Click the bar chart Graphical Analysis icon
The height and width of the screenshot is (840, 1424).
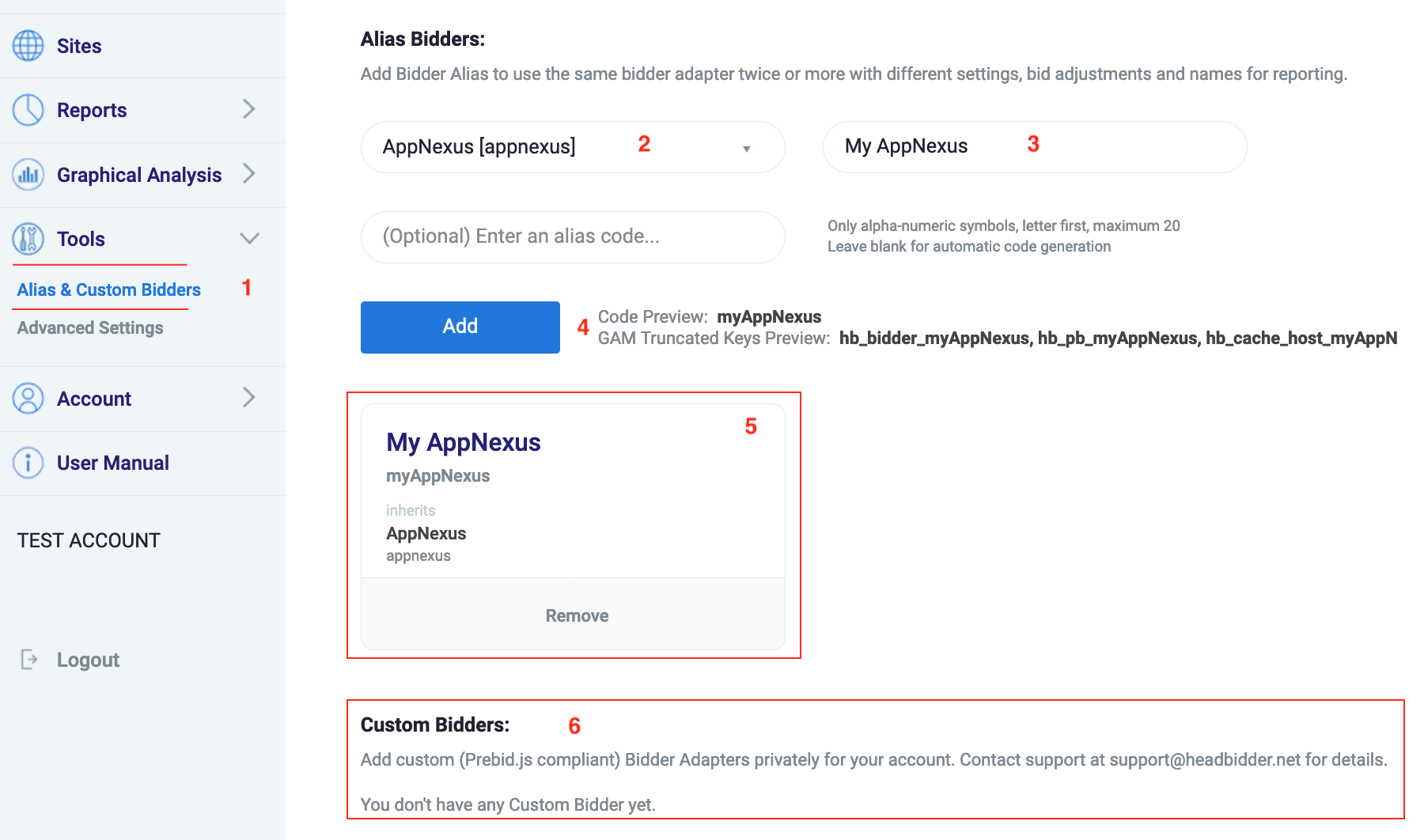[x=28, y=175]
